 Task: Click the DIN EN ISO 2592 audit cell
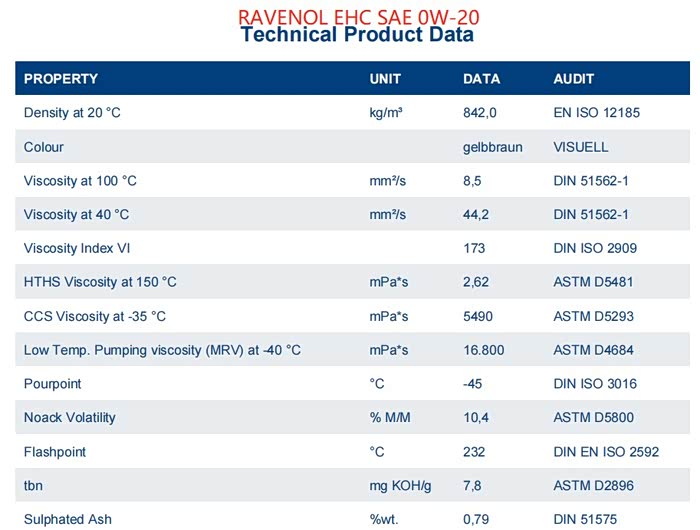pos(606,452)
